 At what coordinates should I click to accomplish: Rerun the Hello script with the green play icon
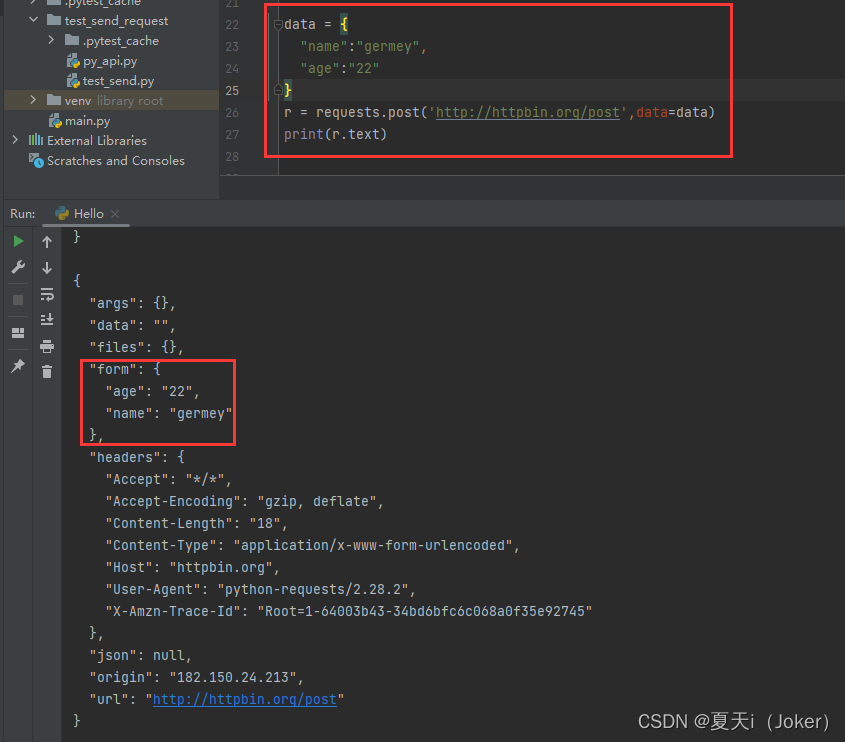pos(17,241)
